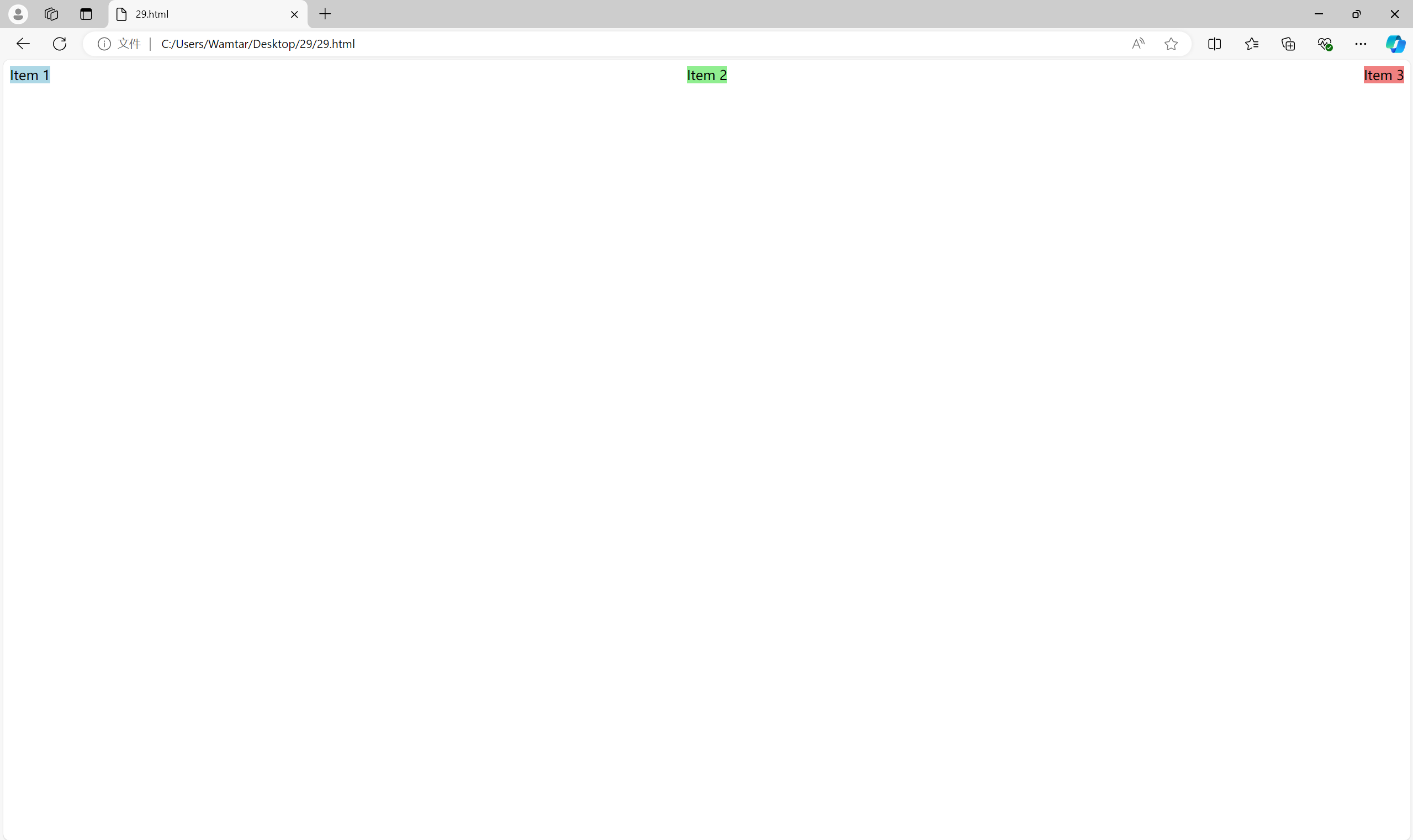Click the browser back navigation arrow

[x=22, y=44]
